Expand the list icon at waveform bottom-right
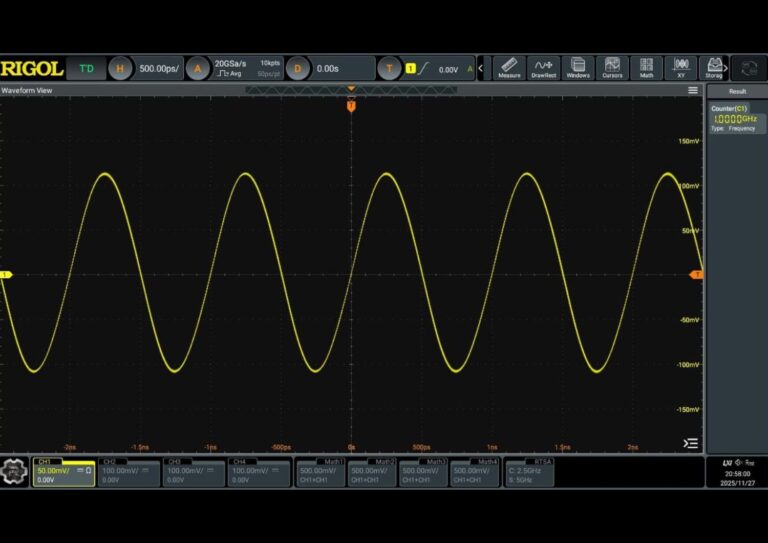Image resolution: width=768 pixels, height=543 pixels. coord(691,443)
